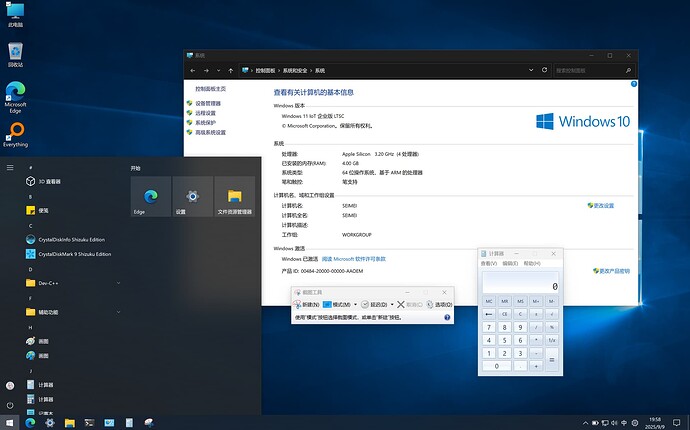Open 设备管理器 link in System sidebar
690x430 pixels.
point(208,103)
